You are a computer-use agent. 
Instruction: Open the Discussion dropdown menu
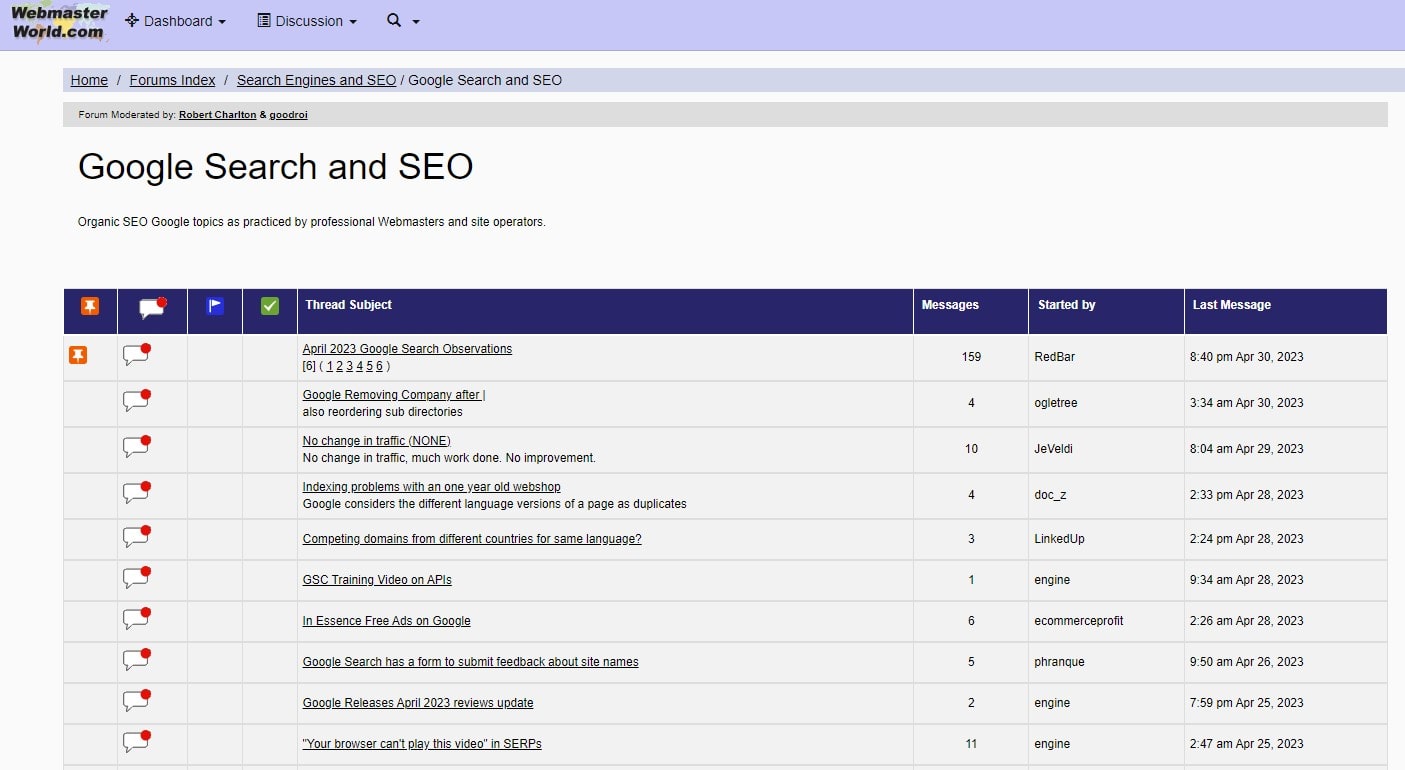(x=307, y=21)
